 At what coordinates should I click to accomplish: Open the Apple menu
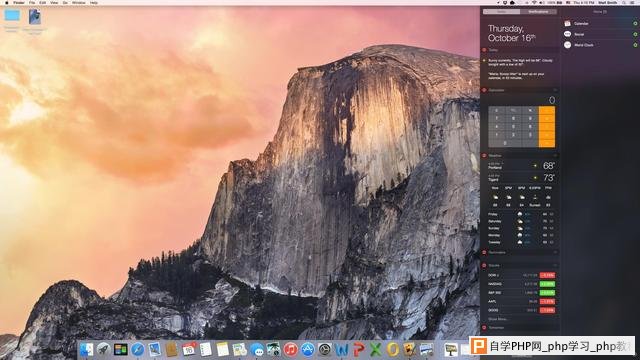[x=6, y=2]
